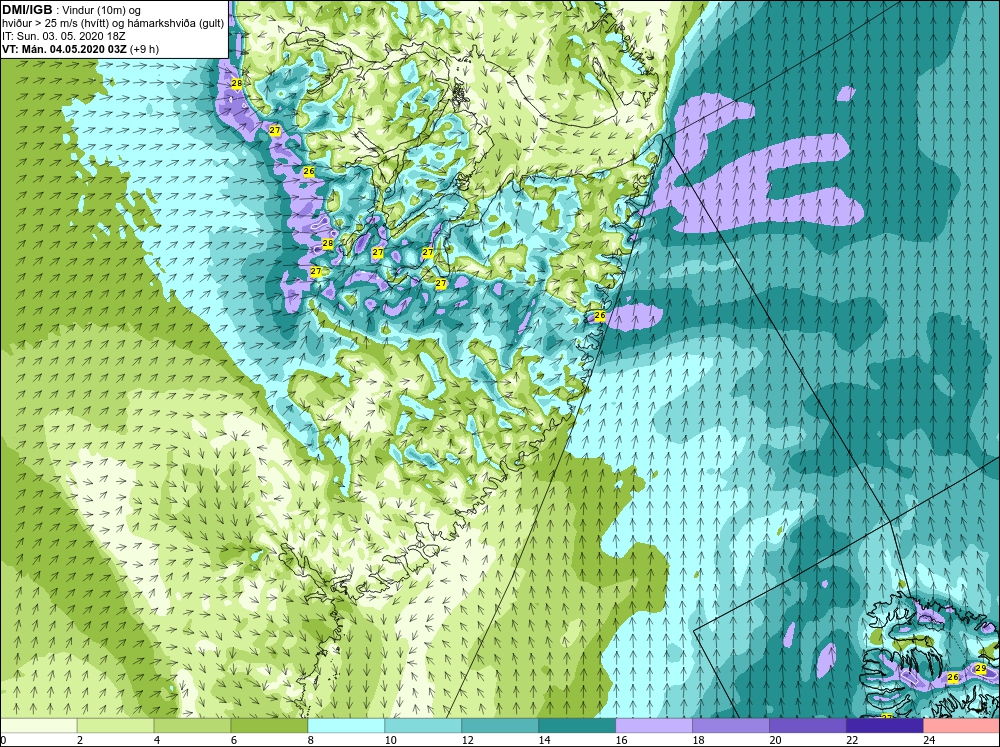This screenshot has width=1000, height=747.
Task: Click the lavender 16–18 m/s legend swatch
Action: pyautogui.click(x=654, y=725)
